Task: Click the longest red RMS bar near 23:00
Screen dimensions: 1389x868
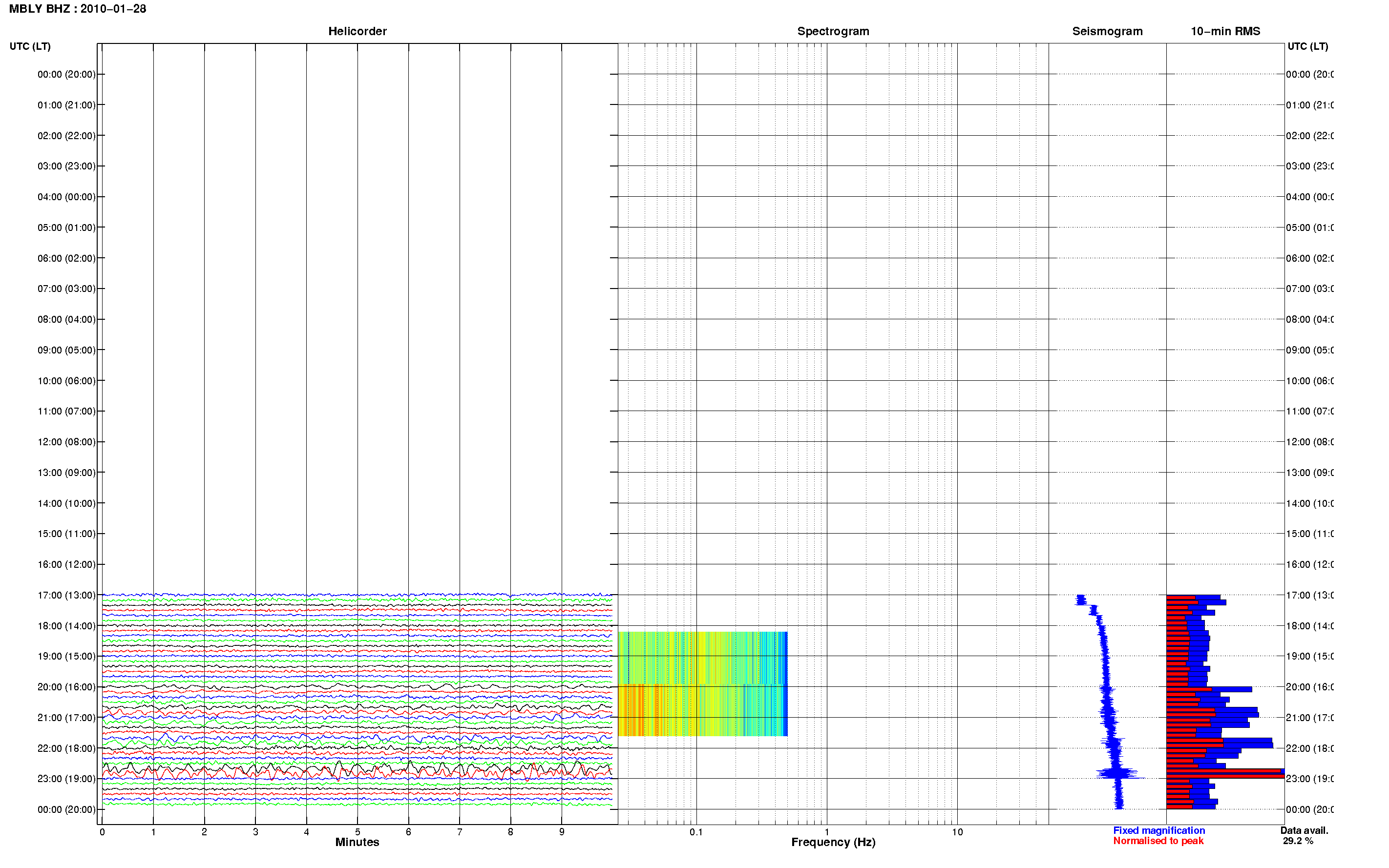Action: coord(1225,776)
